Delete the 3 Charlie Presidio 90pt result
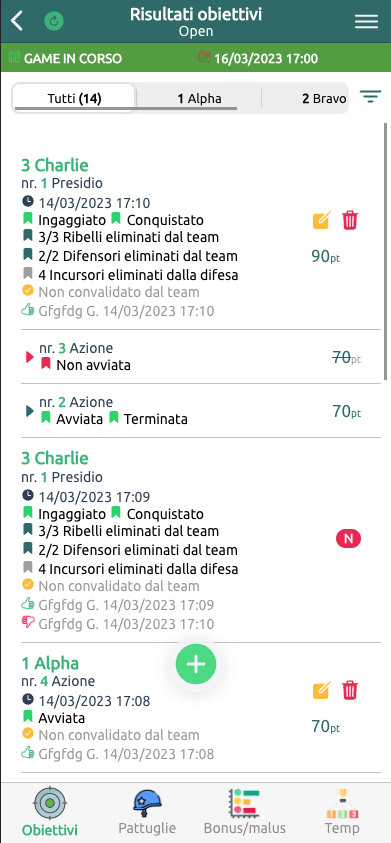Screen dimensions: 391x843 351,220
